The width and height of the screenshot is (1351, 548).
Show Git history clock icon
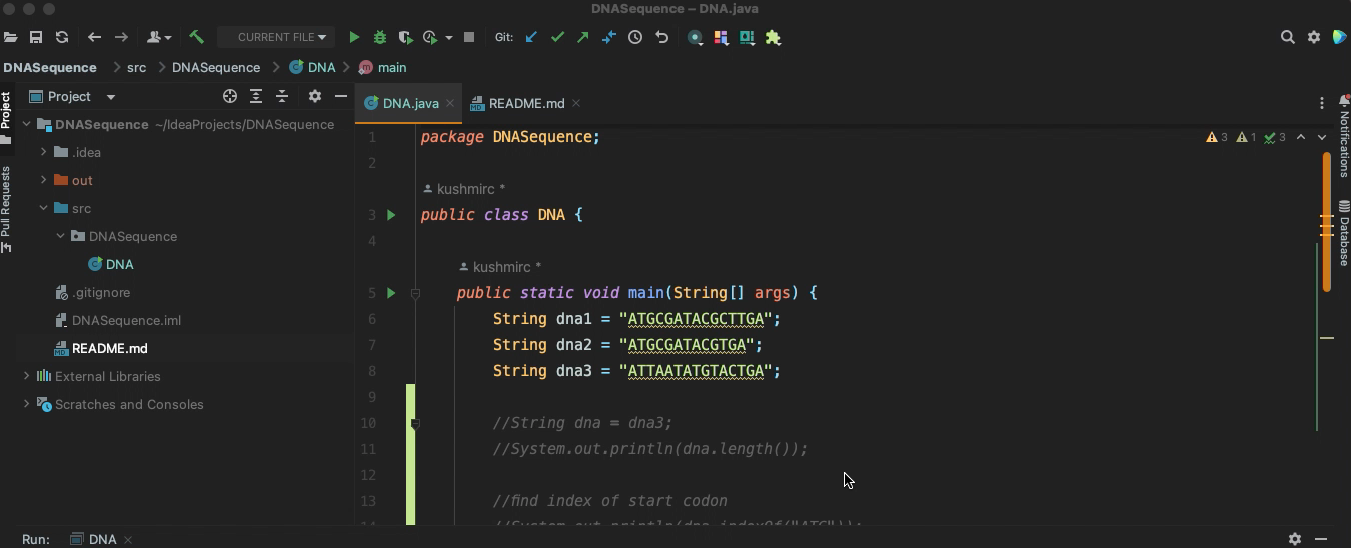tap(635, 37)
